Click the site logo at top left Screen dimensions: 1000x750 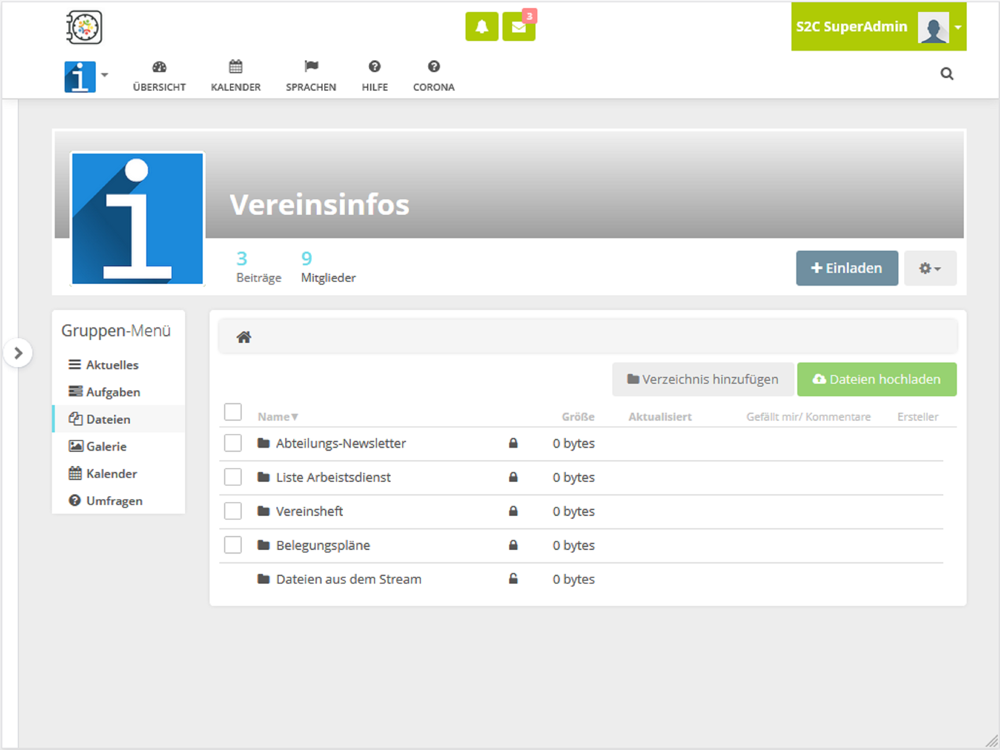[x=84, y=27]
